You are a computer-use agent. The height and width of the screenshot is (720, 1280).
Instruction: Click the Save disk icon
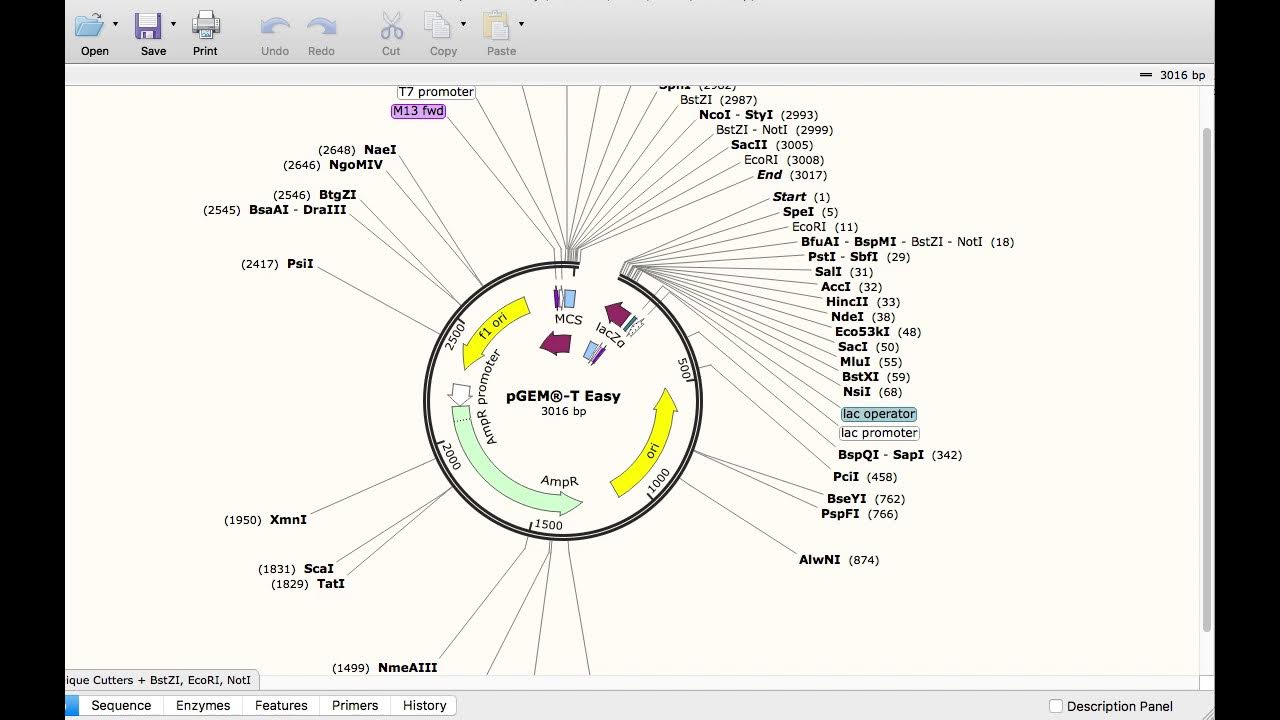tap(148, 26)
